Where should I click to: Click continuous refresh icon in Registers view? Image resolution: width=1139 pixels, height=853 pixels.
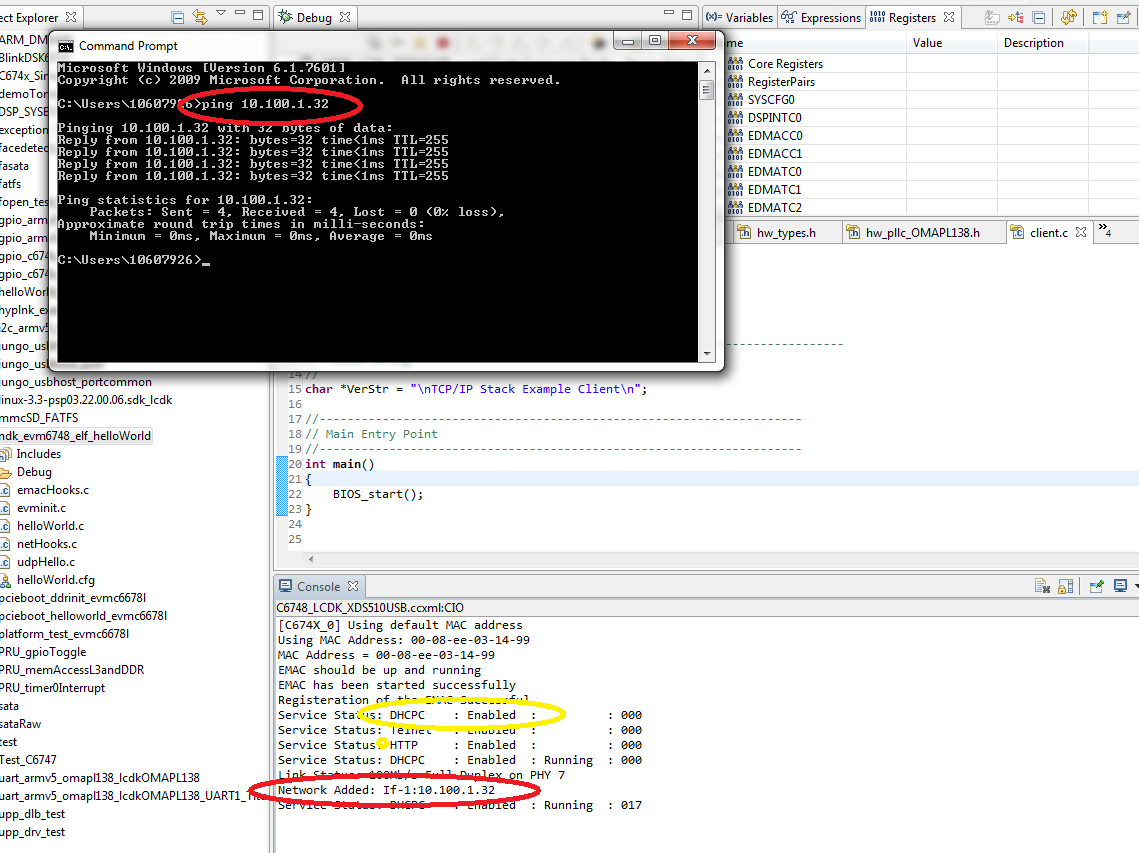1069,17
